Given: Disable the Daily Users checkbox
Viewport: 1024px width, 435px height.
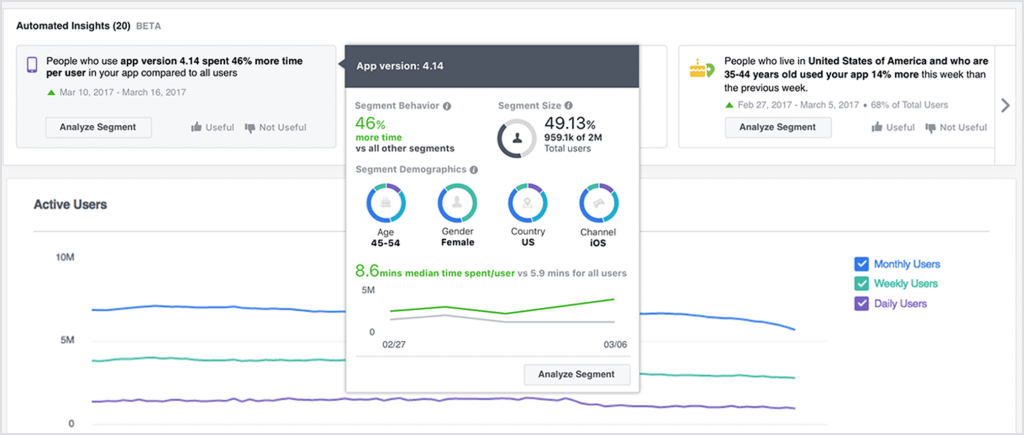Looking at the screenshot, I should coord(861,304).
